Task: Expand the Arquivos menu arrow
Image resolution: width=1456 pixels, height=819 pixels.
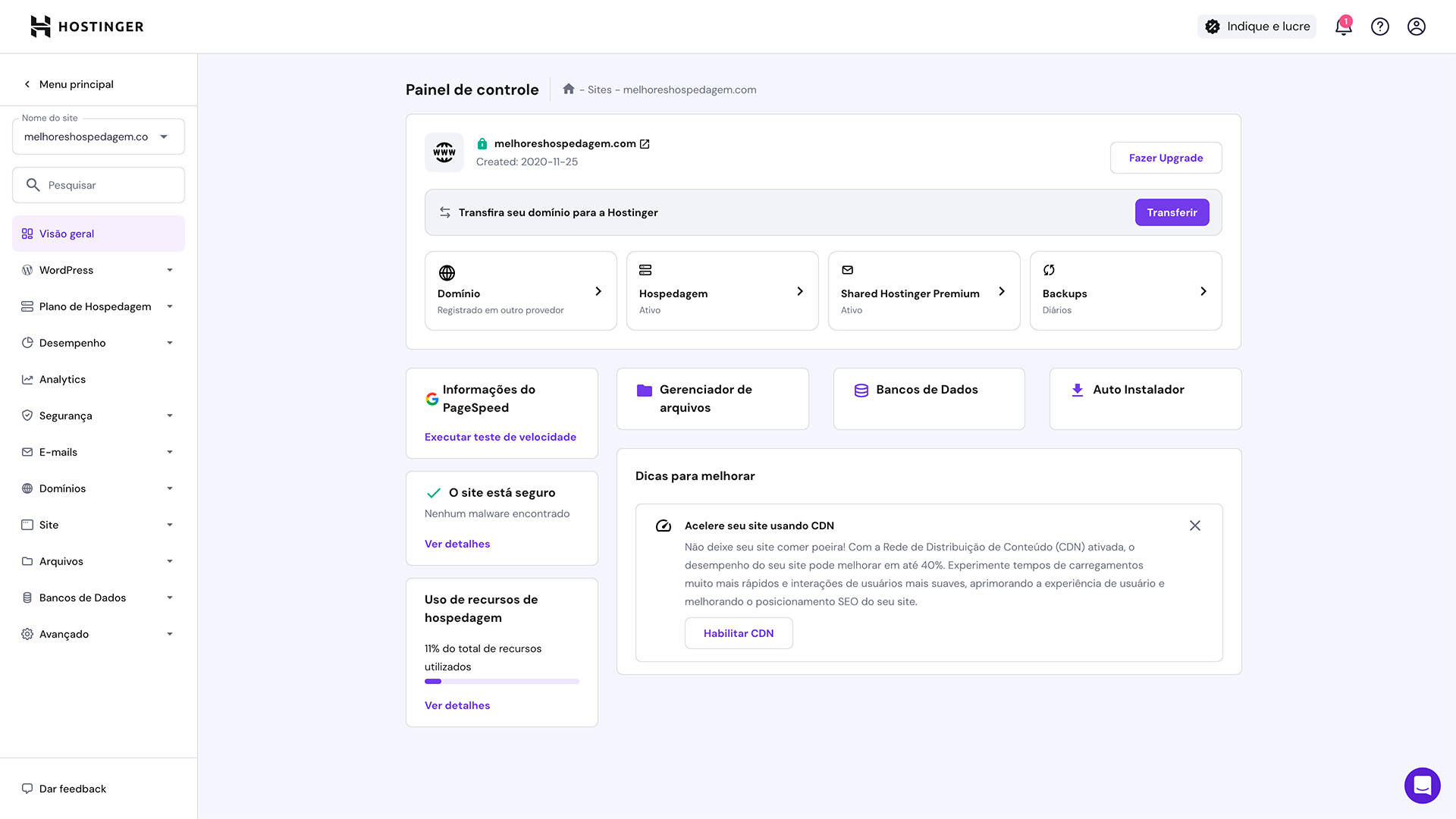Action: coord(170,561)
